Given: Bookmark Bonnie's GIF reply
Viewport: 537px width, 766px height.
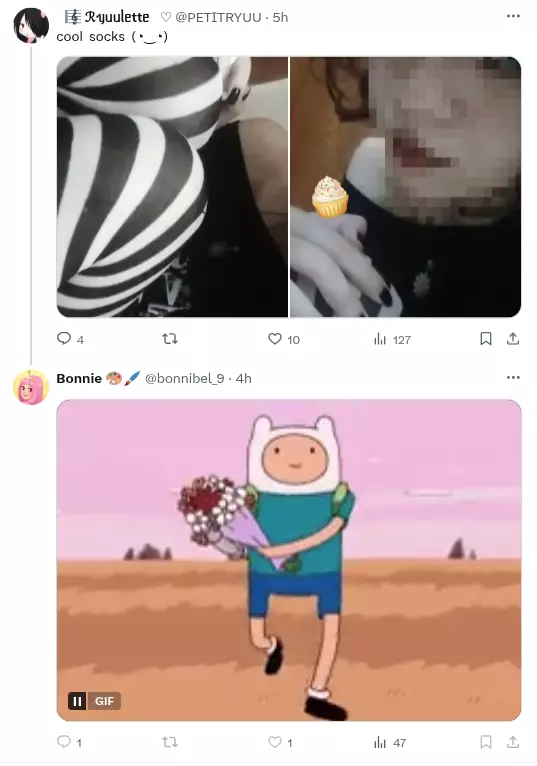Looking at the screenshot, I should (x=486, y=742).
